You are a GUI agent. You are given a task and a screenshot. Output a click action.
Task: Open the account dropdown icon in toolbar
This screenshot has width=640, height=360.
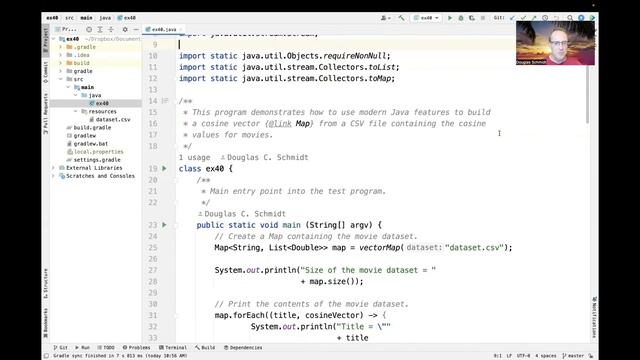(385, 18)
